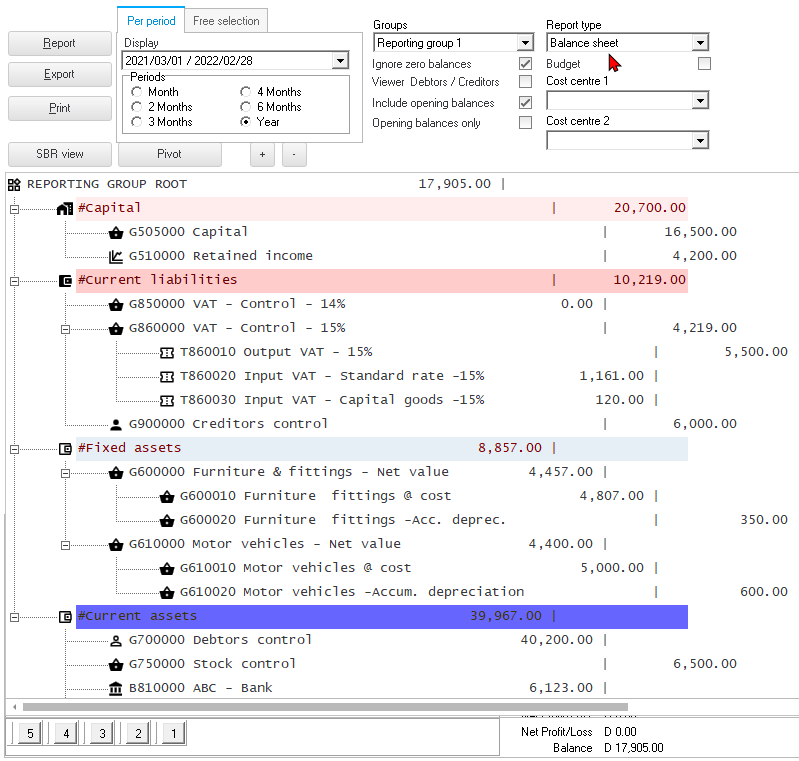
Task: Open the Pivot view
Action: [x=169, y=154]
